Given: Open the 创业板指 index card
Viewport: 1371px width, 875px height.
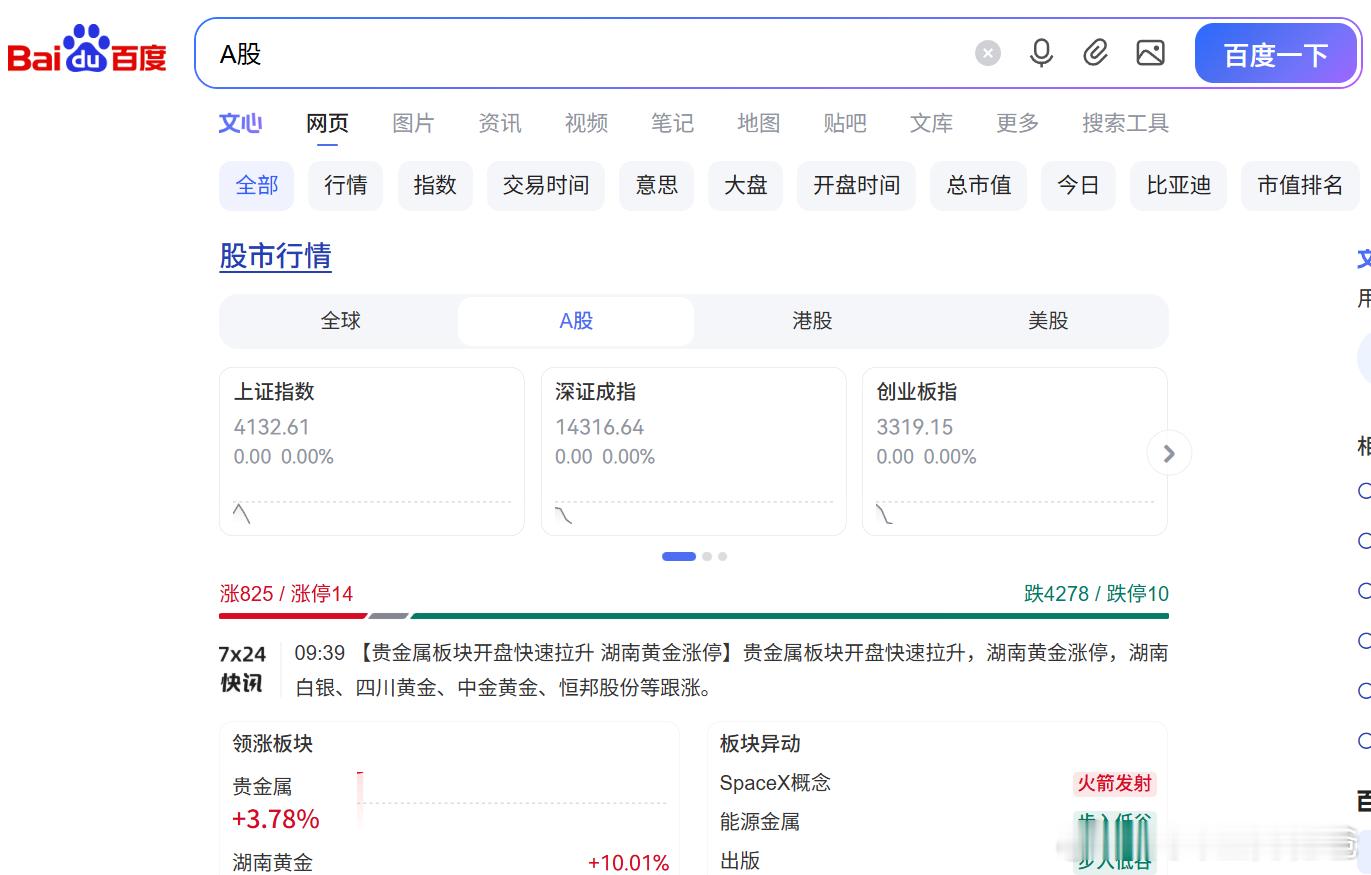Looking at the screenshot, I should pos(1015,451).
